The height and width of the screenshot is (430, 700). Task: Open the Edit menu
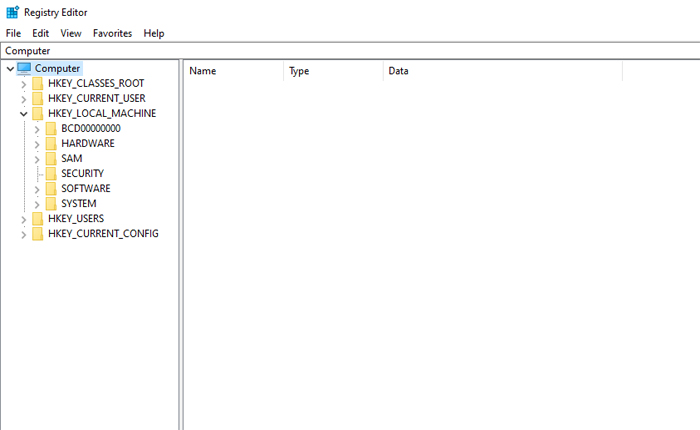pos(40,33)
